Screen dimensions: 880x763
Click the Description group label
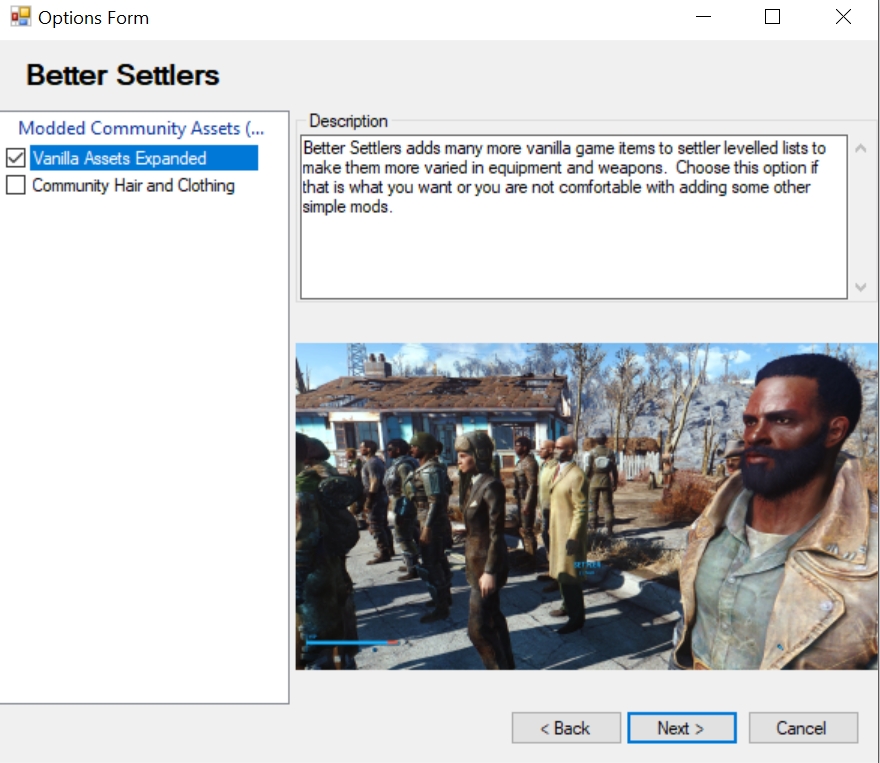[348, 121]
